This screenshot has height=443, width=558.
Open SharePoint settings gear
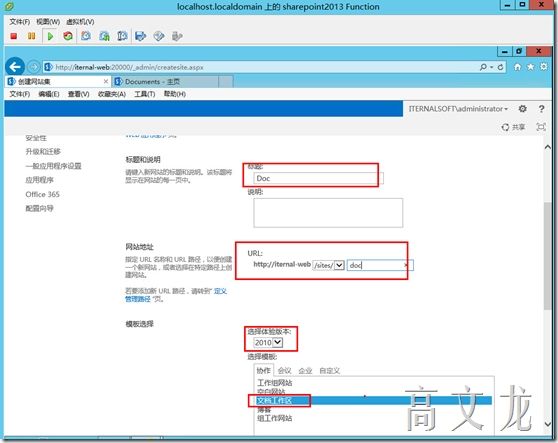(522, 109)
